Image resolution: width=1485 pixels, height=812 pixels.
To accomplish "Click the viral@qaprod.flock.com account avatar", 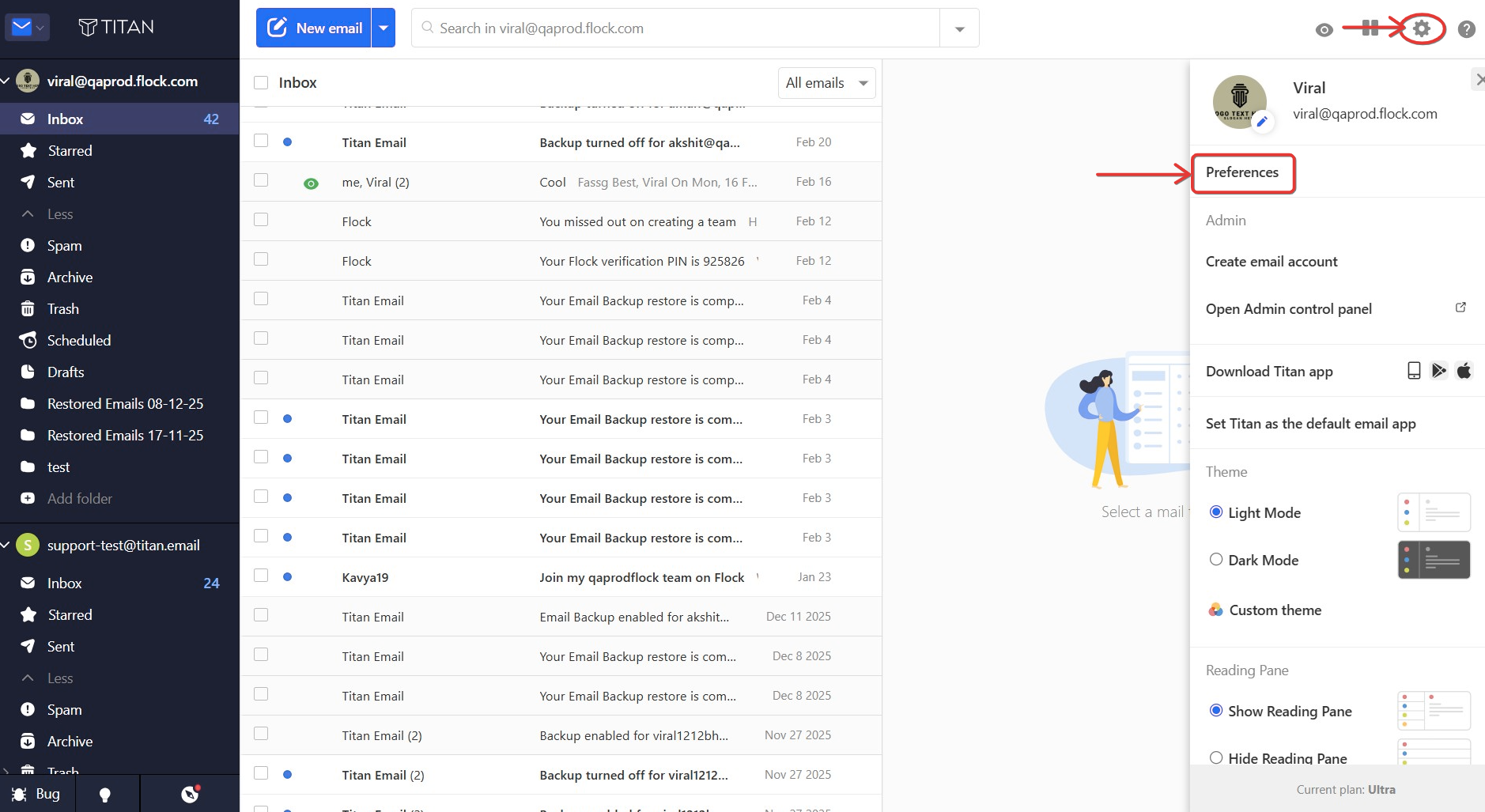I will pyautogui.click(x=28, y=81).
